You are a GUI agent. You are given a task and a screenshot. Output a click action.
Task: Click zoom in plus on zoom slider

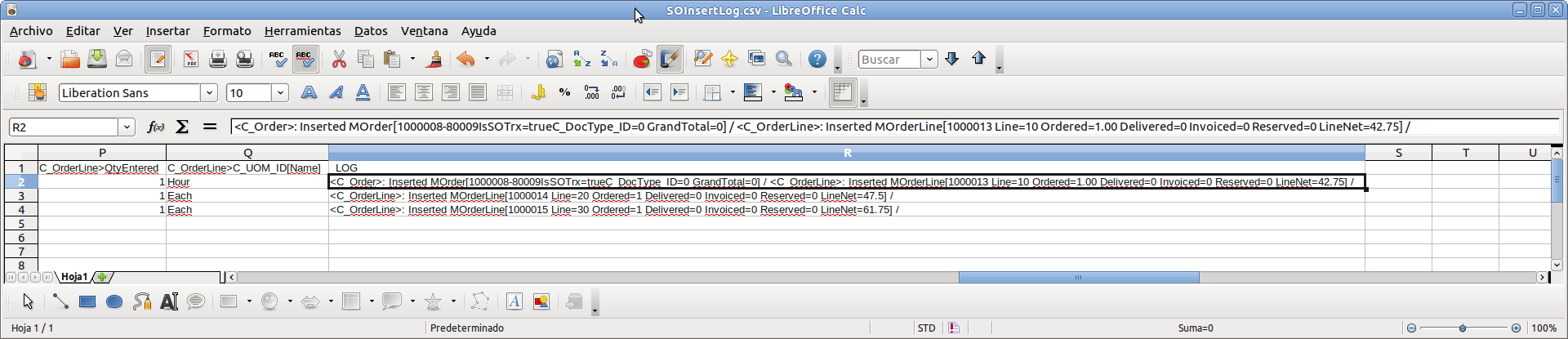[1516, 328]
